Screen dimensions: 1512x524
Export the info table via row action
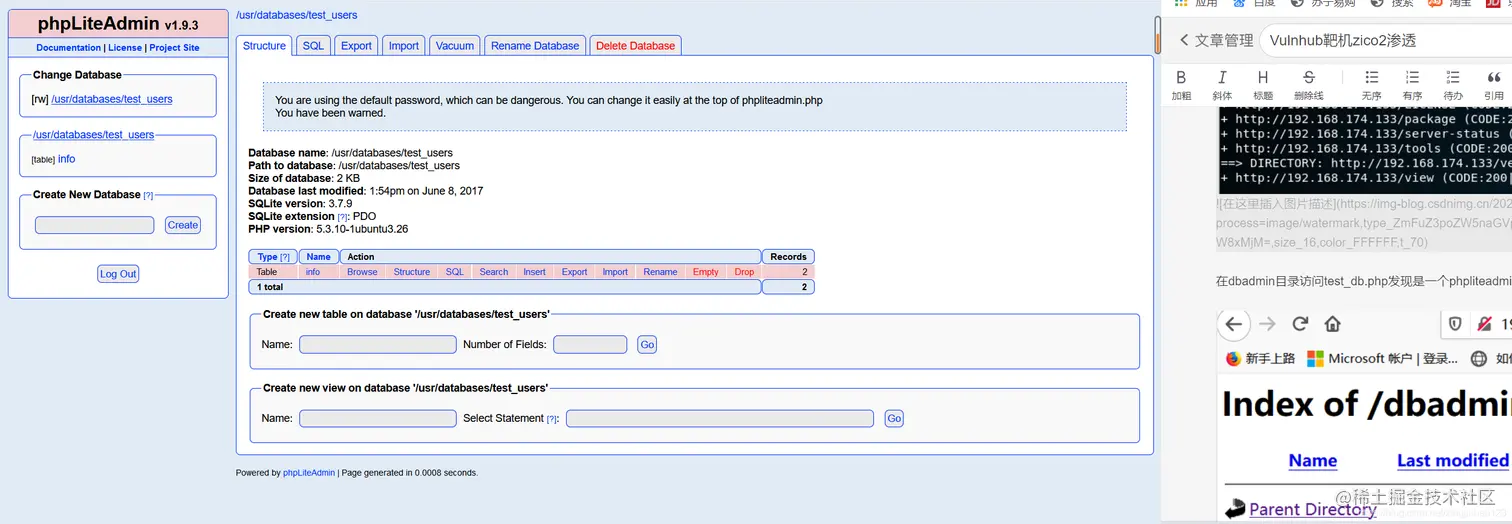coord(575,272)
